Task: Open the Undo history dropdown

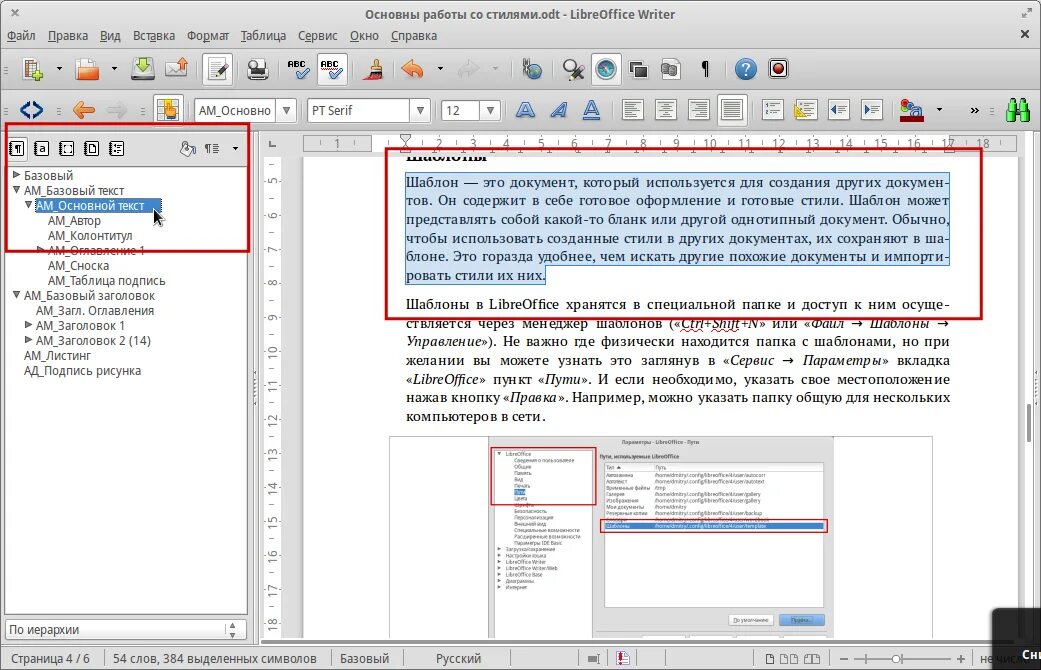Action: (440, 68)
